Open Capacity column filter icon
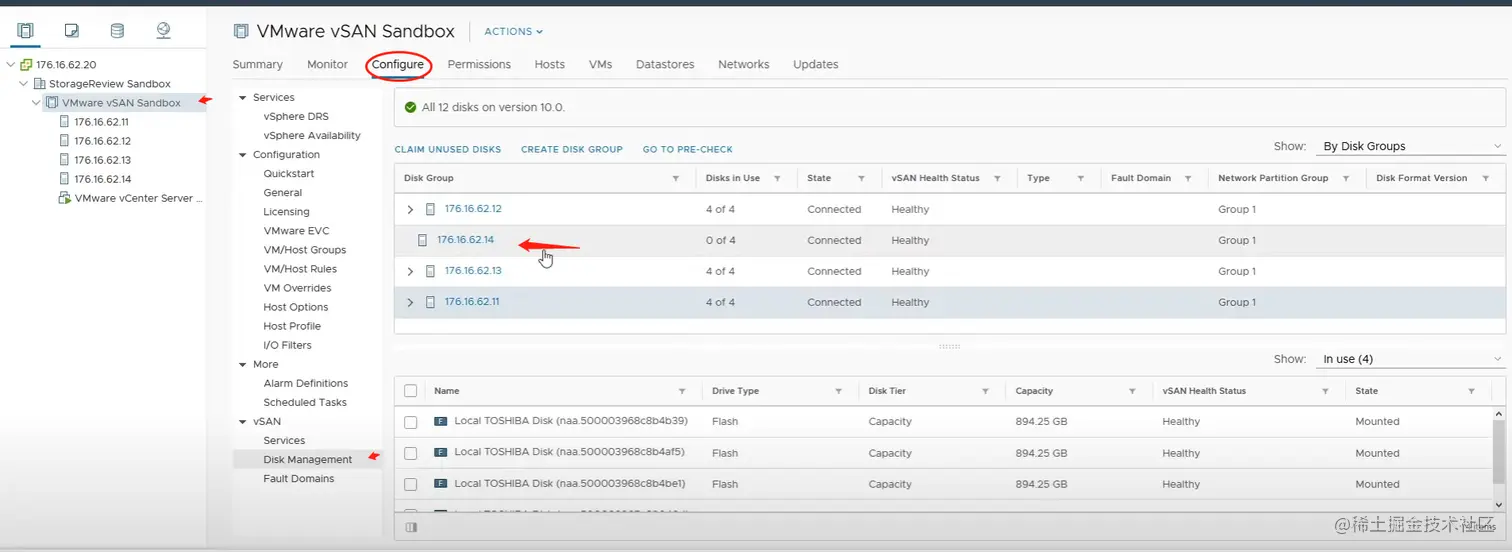This screenshot has width=1512, height=552. (1132, 391)
